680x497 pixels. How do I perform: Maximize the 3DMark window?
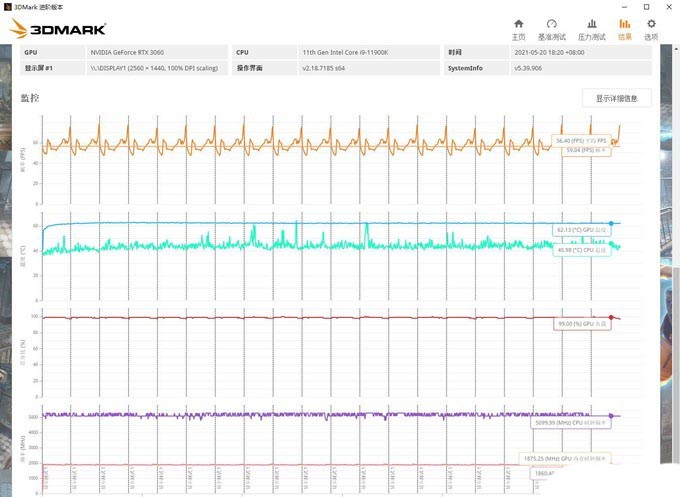click(646, 7)
